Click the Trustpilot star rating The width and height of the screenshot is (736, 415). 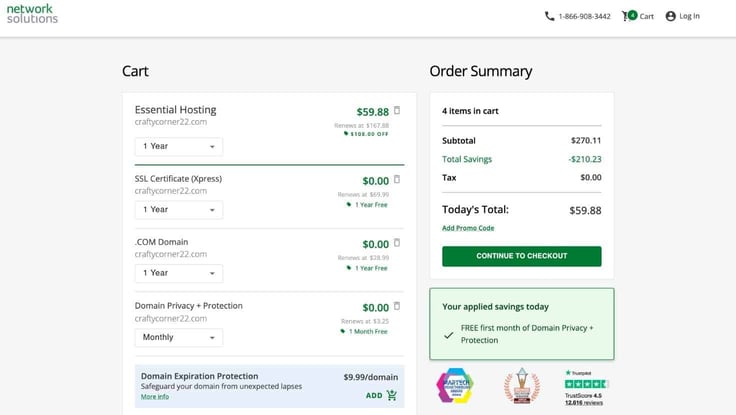click(587, 384)
